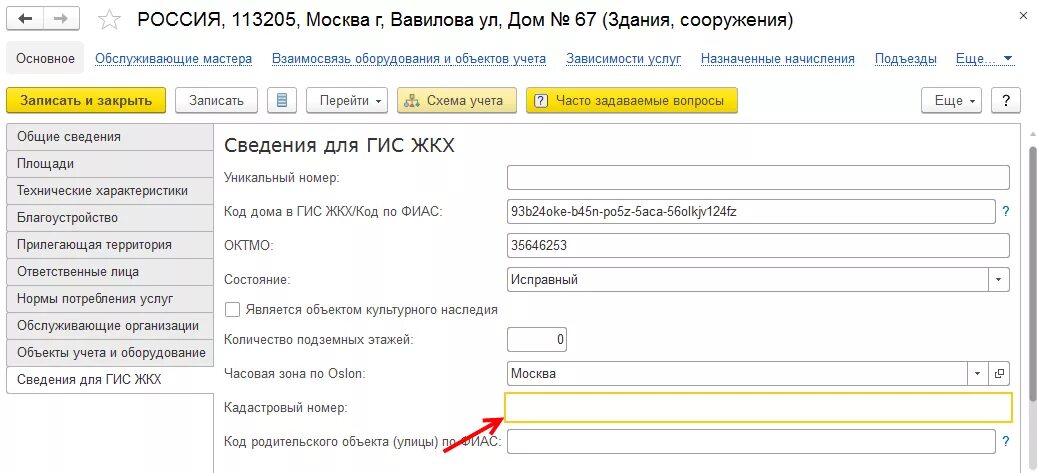The image size is (1038, 473).
Task: Expand the Часовая зона по Oslon dropdown
Action: coord(978,374)
